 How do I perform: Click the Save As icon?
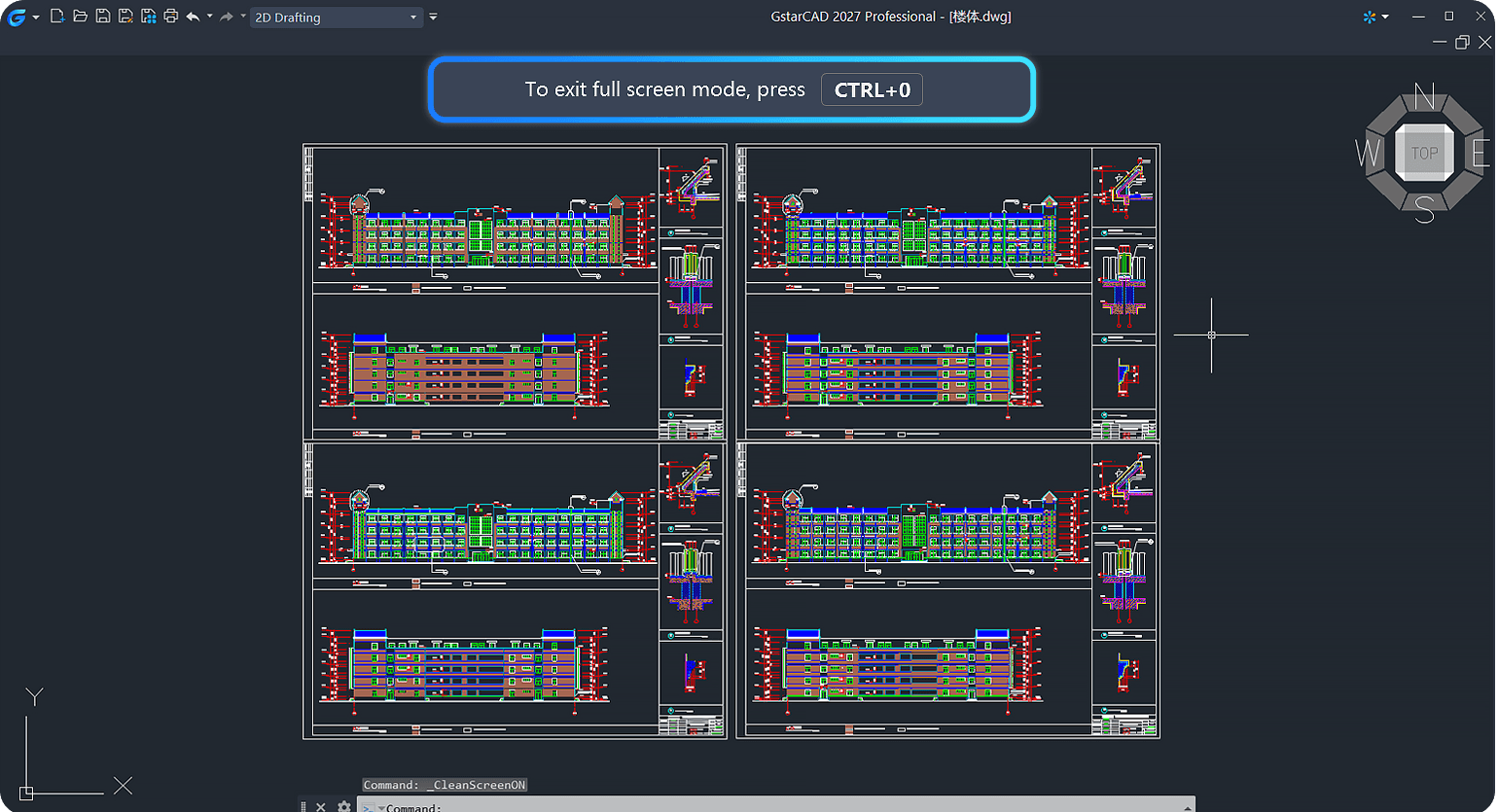(x=125, y=17)
